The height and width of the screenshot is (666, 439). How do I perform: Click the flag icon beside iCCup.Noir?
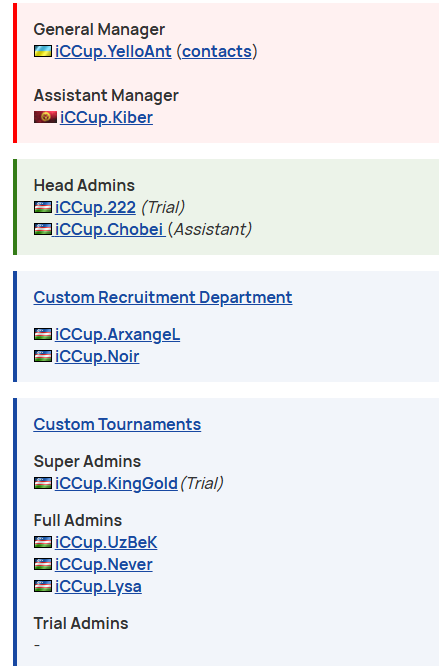coord(43,356)
